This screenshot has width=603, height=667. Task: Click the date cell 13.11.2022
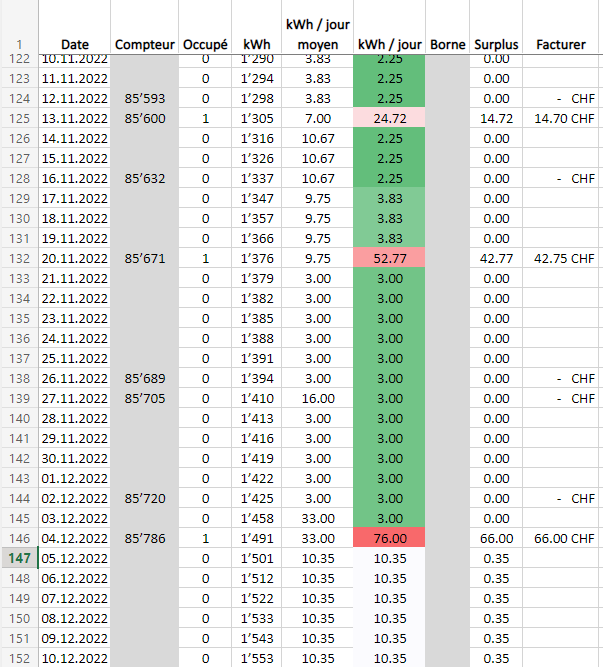click(x=74, y=118)
